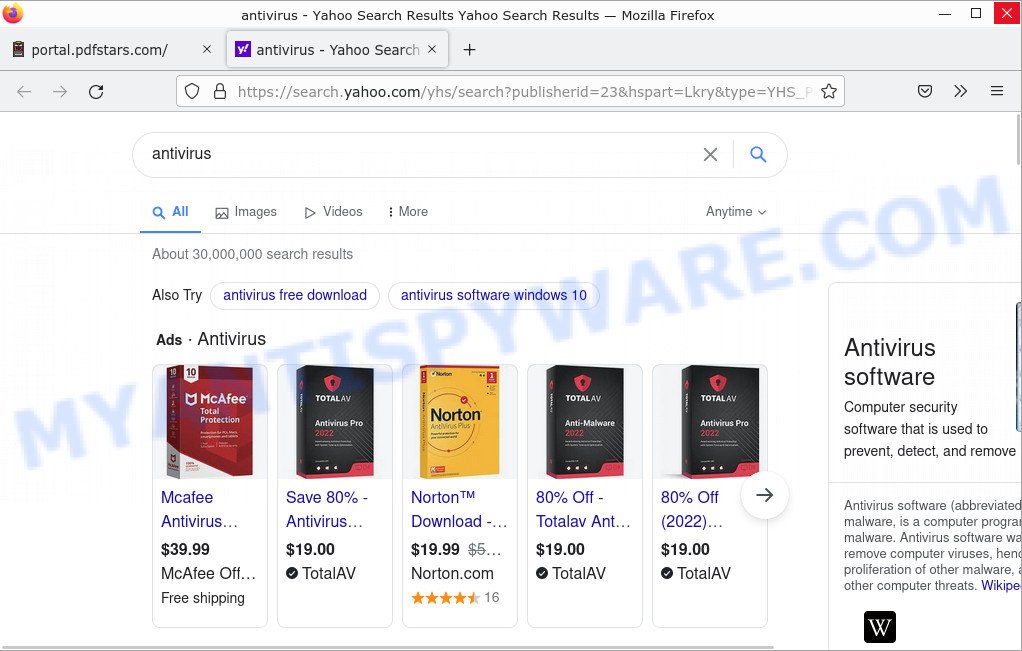This screenshot has height=651, width=1022.
Task: Click the vertical page scrollbar
Action: (x=1018, y=140)
